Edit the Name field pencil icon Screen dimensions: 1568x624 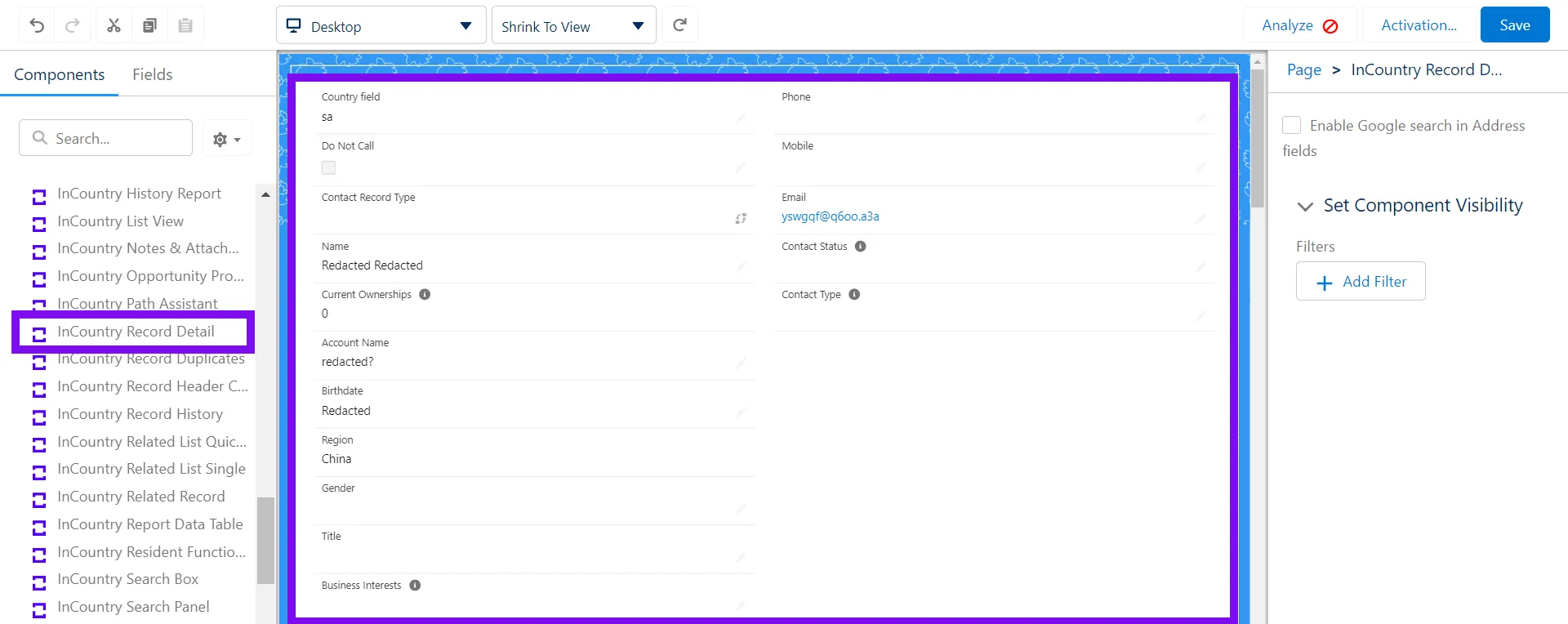click(741, 267)
